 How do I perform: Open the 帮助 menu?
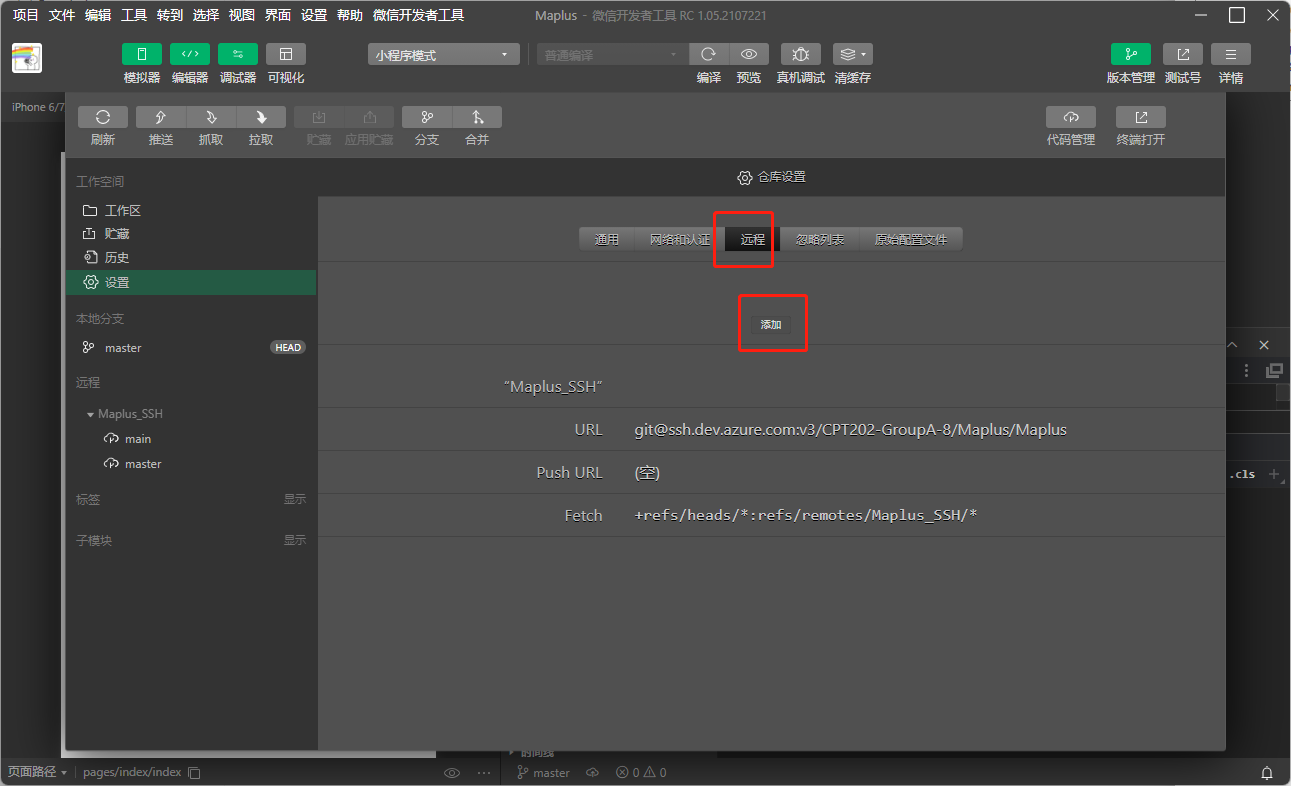click(350, 15)
